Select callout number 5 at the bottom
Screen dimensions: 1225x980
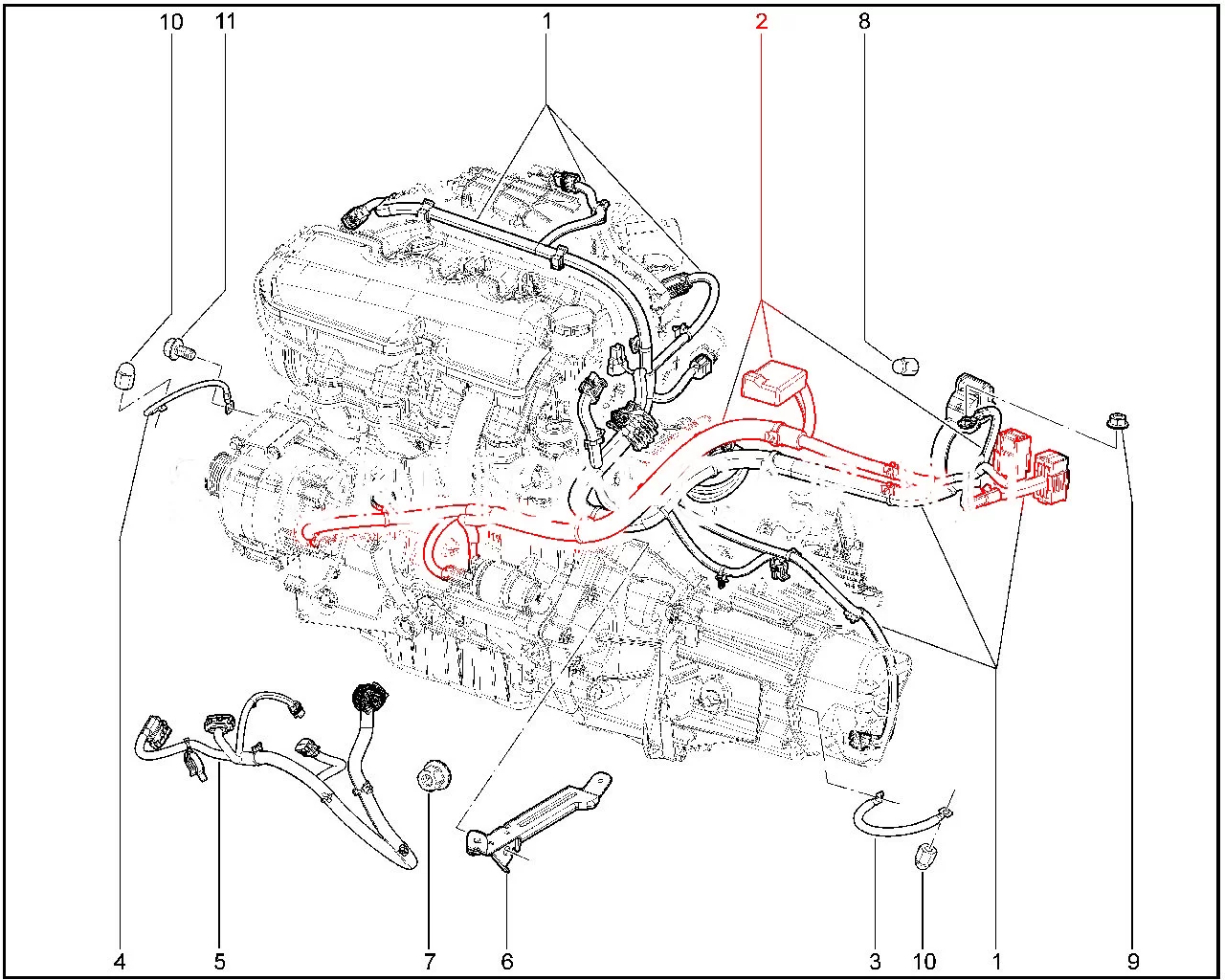click(x=219, y=960)
